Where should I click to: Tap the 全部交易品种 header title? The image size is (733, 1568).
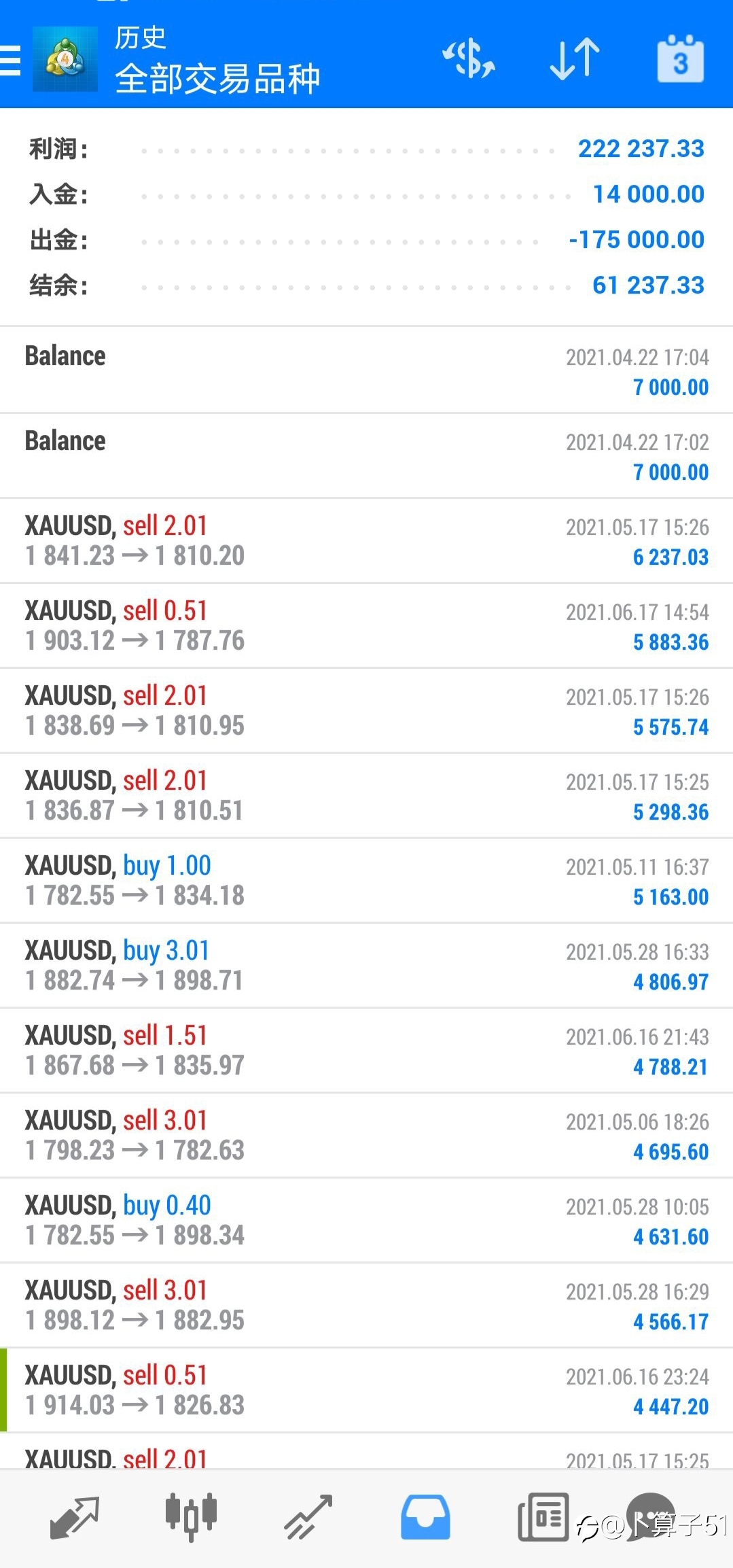click(217, 79)
